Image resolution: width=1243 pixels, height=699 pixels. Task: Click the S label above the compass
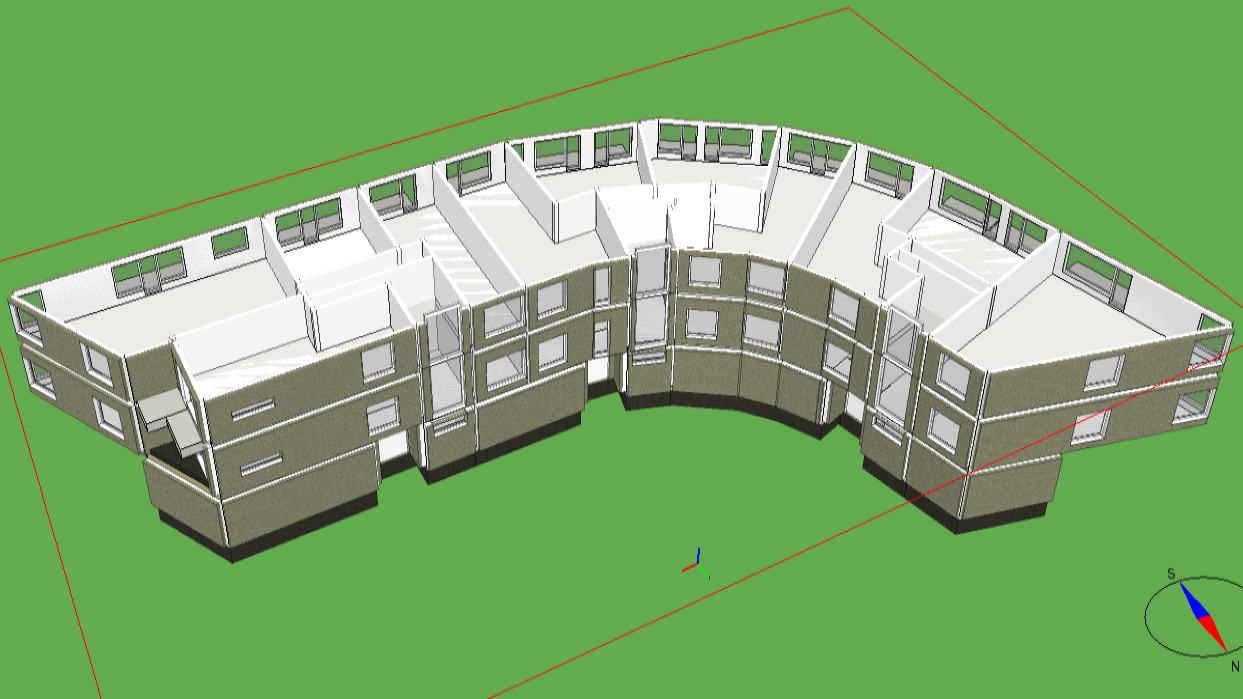click(1170, 574)
